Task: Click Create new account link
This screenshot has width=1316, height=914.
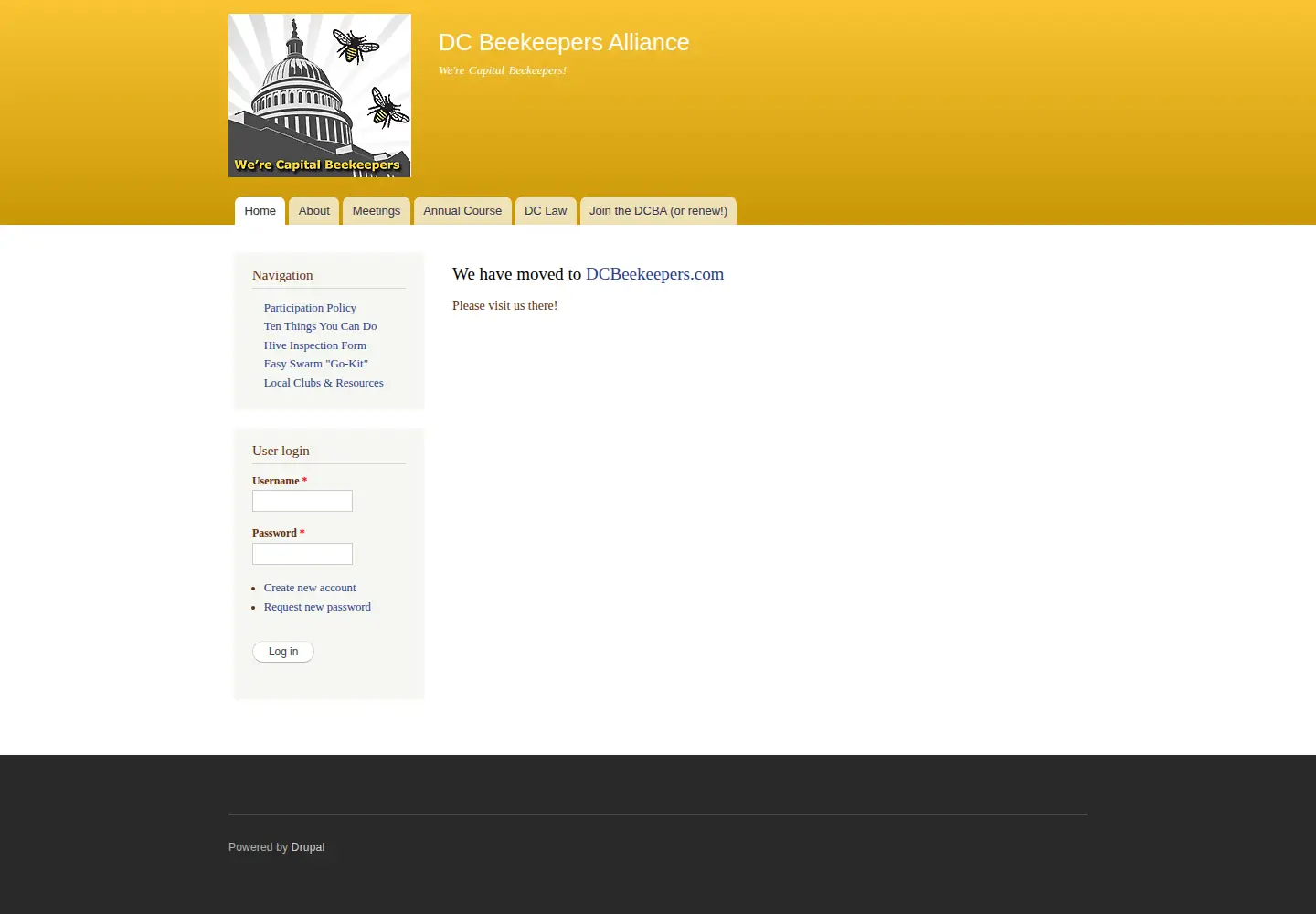Action: (x=310, y=588)
